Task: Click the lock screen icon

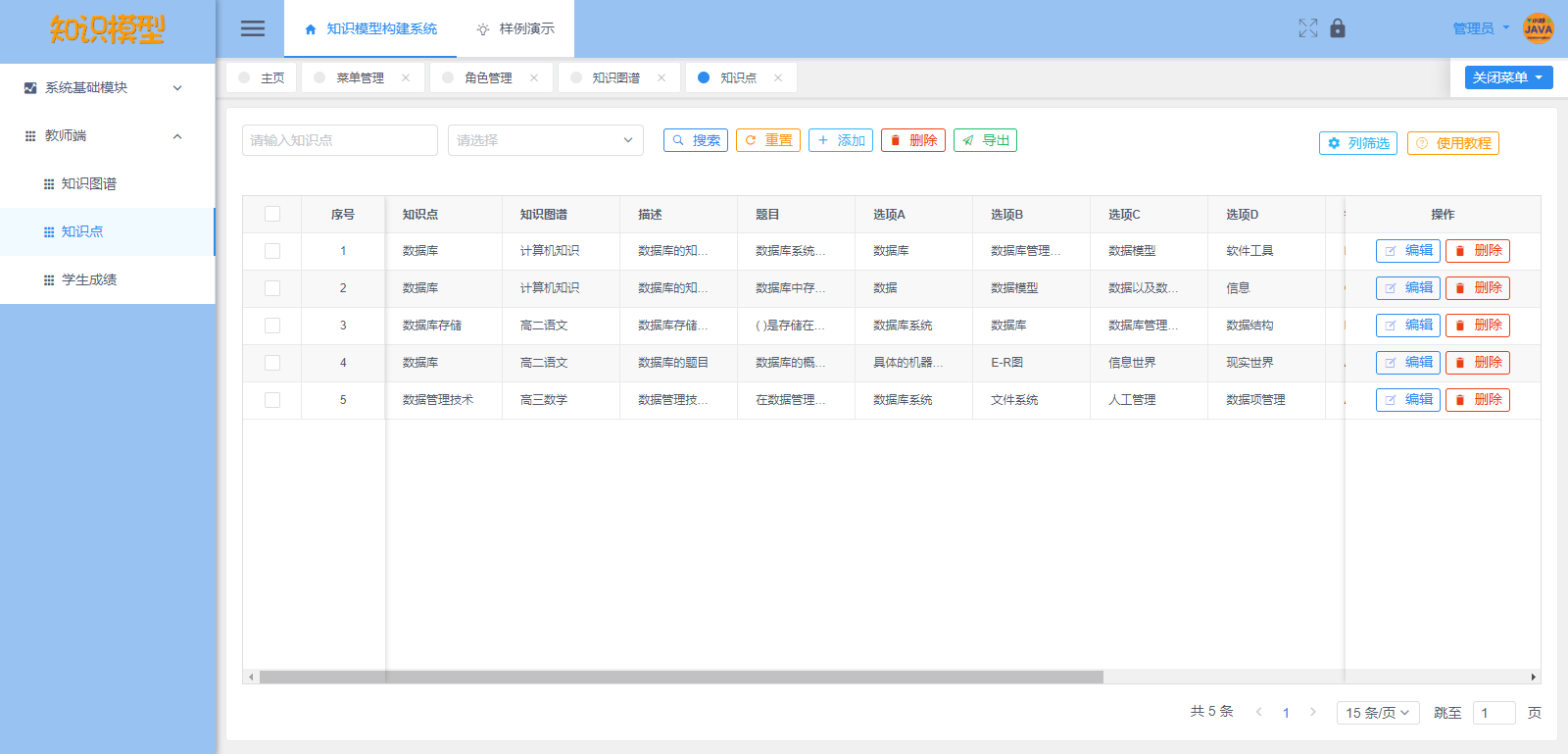Action: pos(1338,28)
